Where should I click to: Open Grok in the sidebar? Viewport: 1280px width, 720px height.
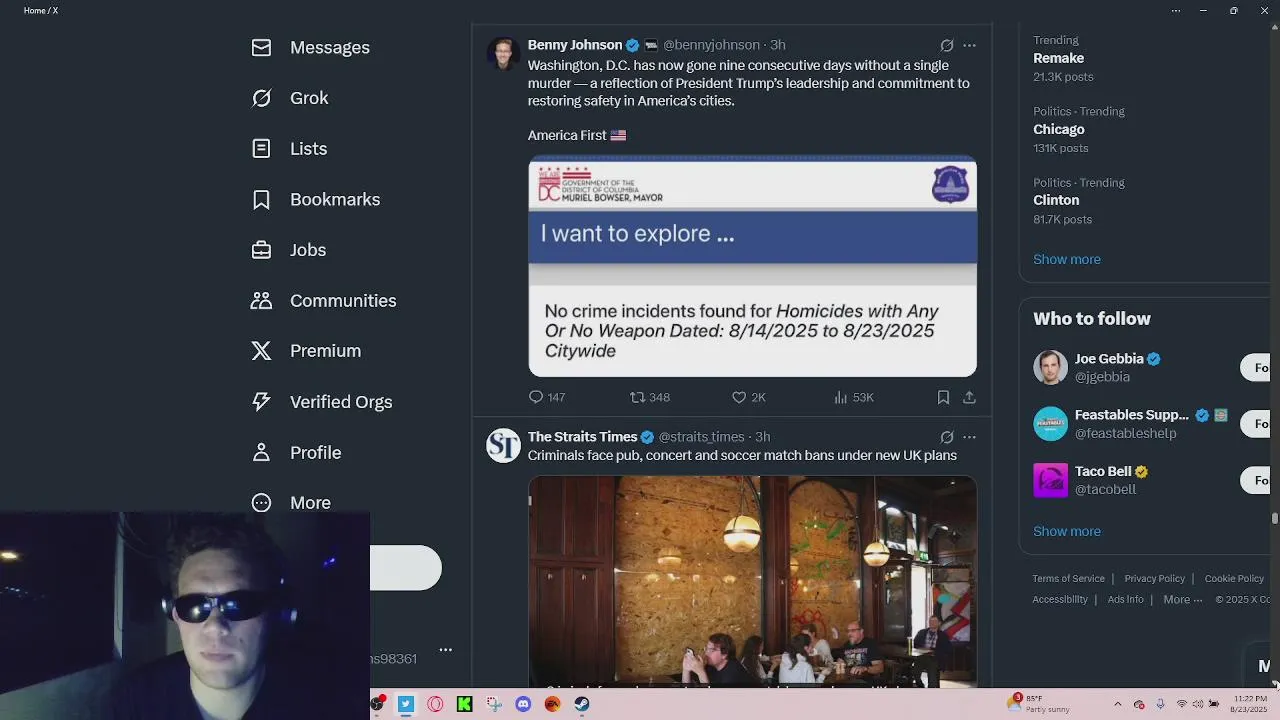pos(290,98)
